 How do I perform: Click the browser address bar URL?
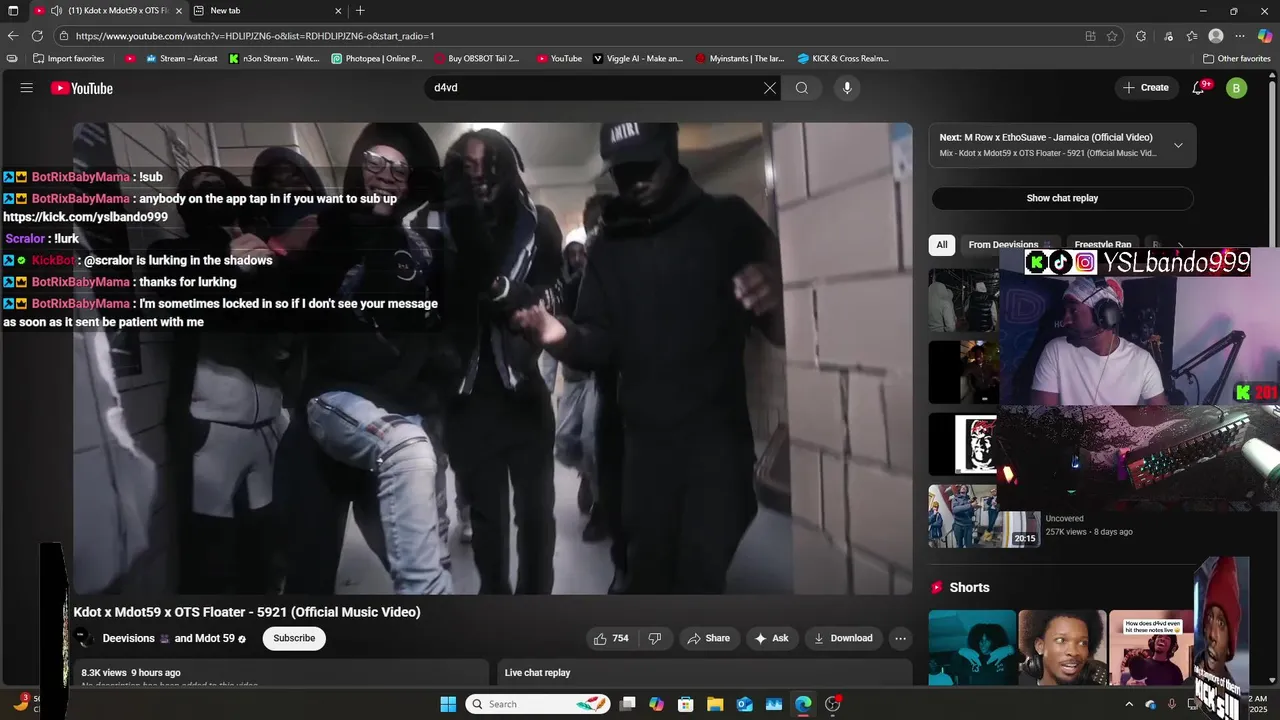(x=255, y=36)
